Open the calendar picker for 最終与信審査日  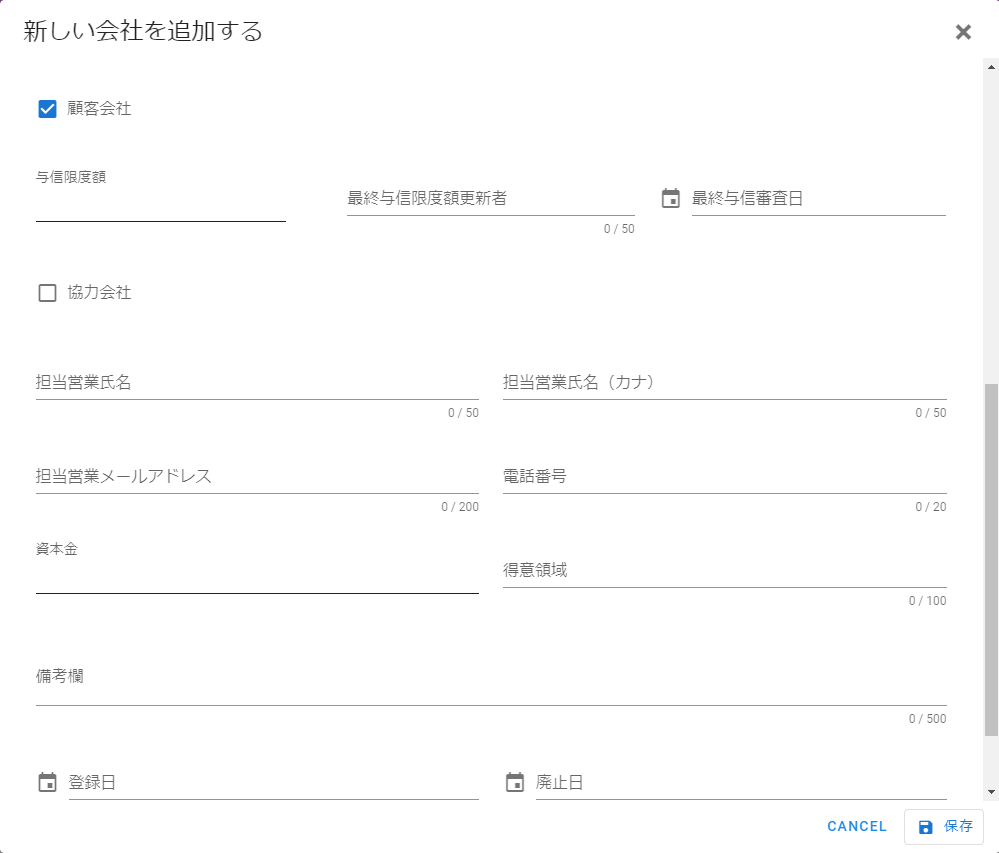point(668,197)
